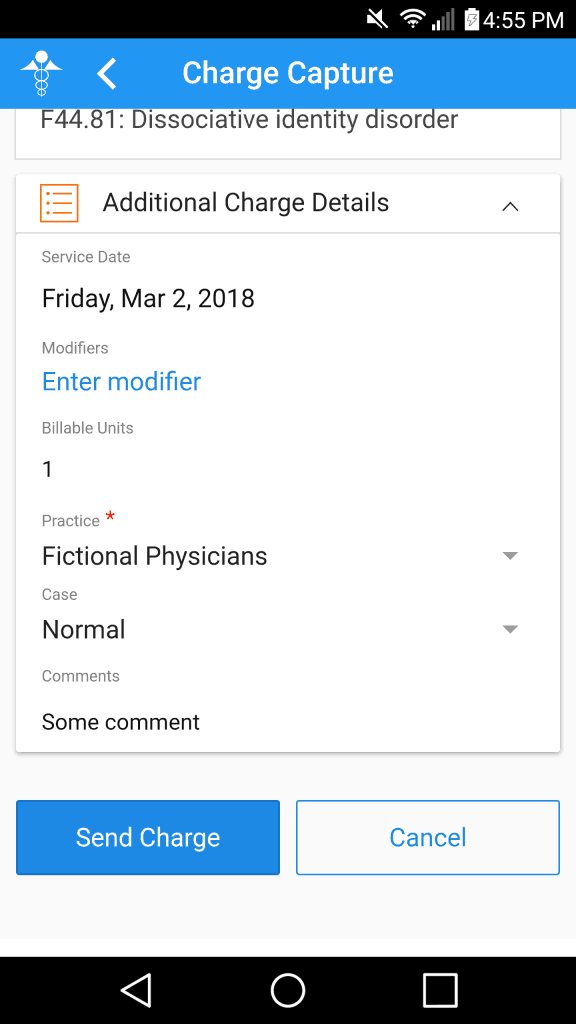Open recent apps with square button
This screenshot has height=1024, width=576.
[x=440, y=990]
